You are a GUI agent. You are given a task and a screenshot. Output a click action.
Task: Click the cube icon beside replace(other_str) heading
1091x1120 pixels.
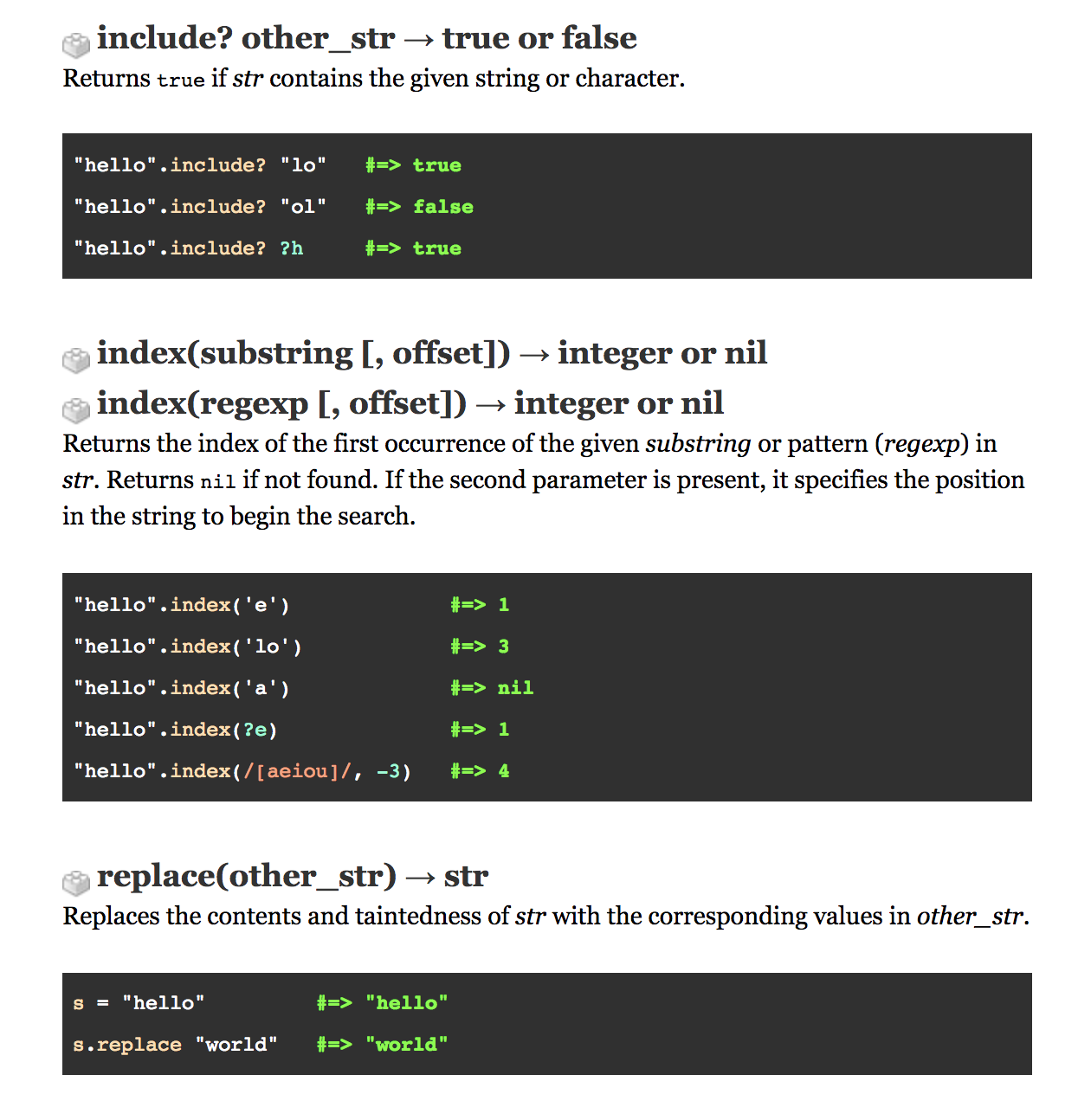(76, 882)
